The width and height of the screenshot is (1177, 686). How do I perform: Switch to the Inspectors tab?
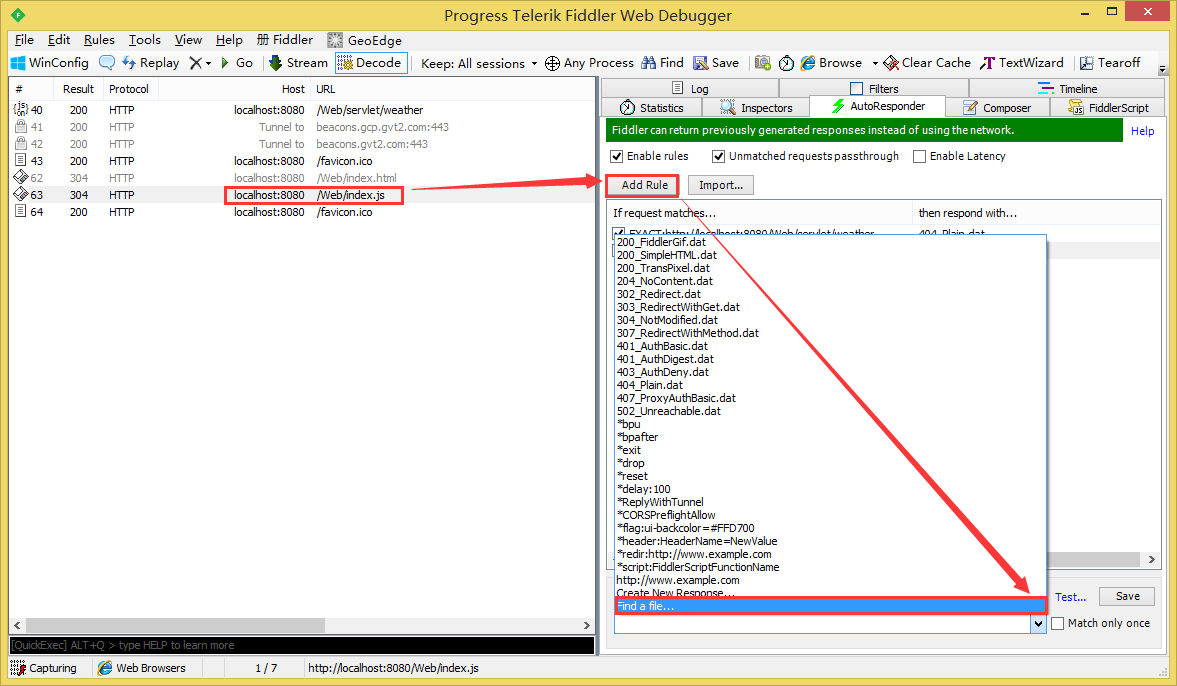click(x=757, y=108)
